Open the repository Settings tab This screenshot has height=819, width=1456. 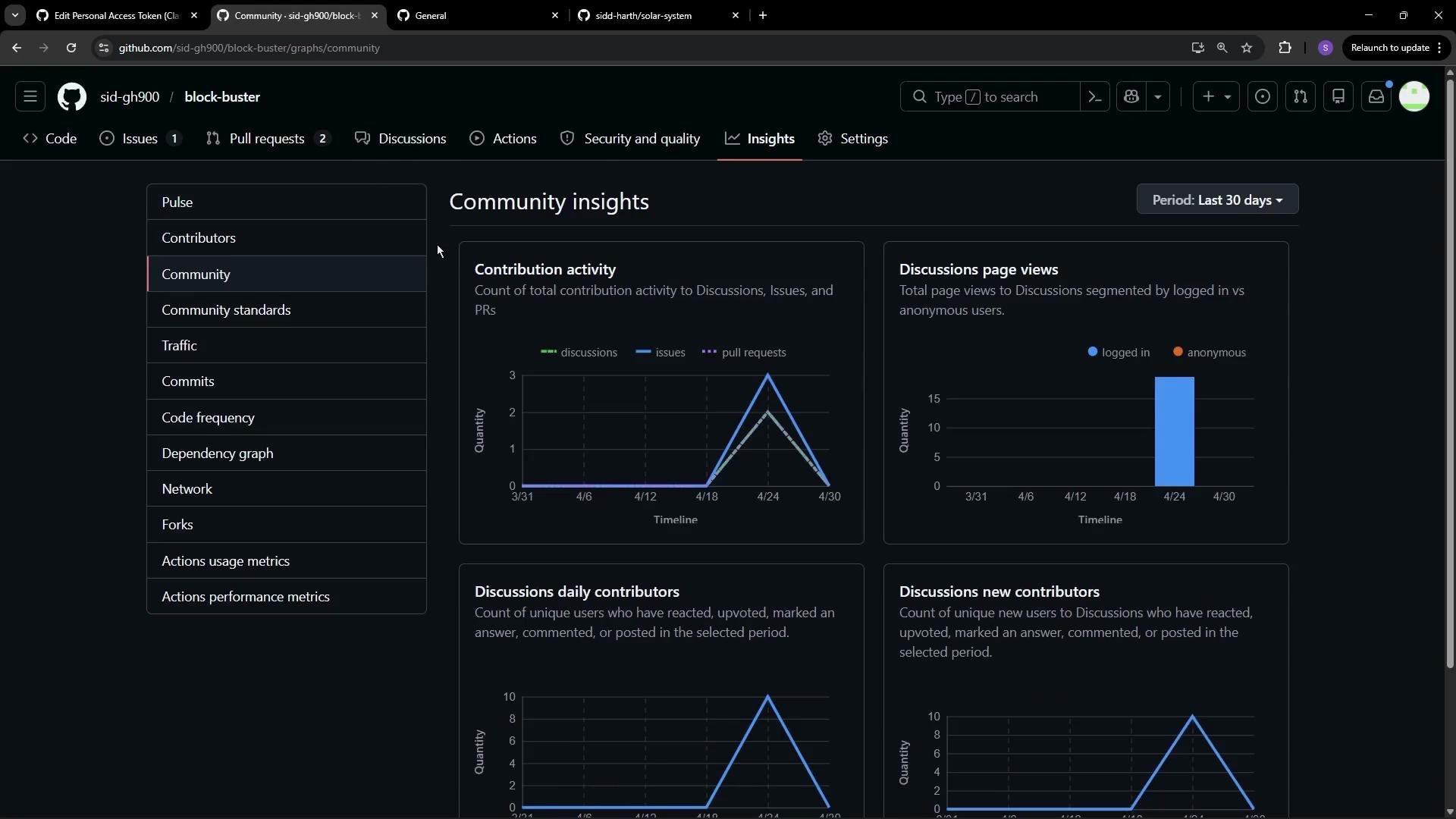pos(853,139)
